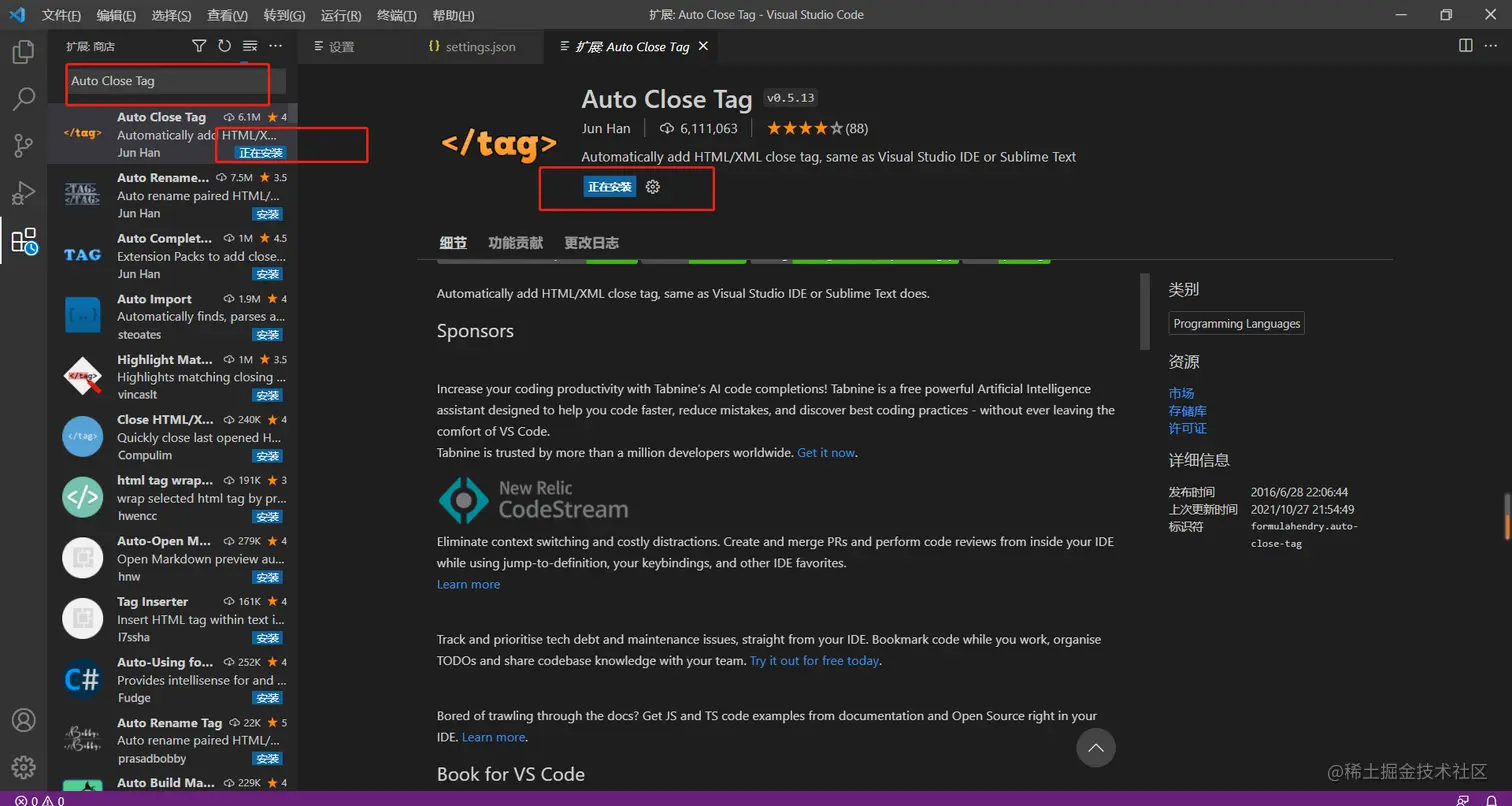Click the Programming Languages category tag
This screenshot has height=806, width=1512.
pyautogui.click(x=1237, y=324)
